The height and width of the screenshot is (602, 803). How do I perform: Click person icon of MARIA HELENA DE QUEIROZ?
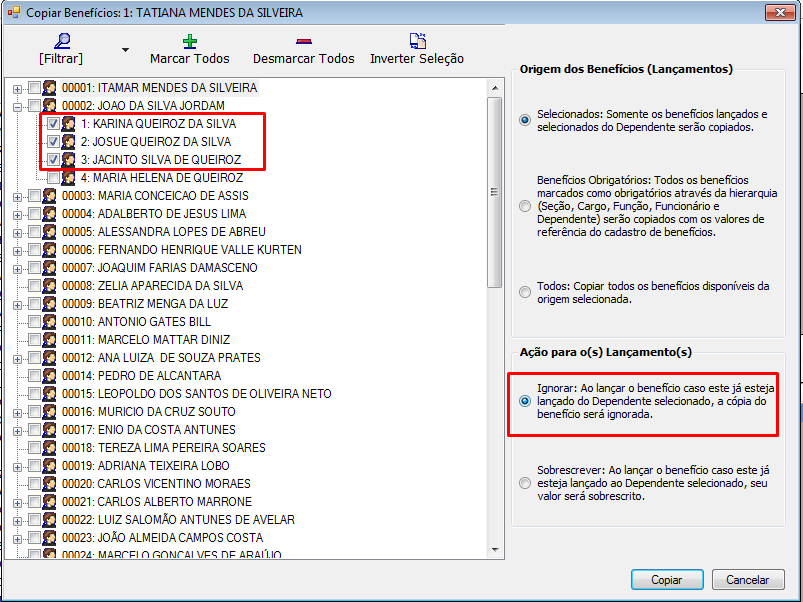68,178
